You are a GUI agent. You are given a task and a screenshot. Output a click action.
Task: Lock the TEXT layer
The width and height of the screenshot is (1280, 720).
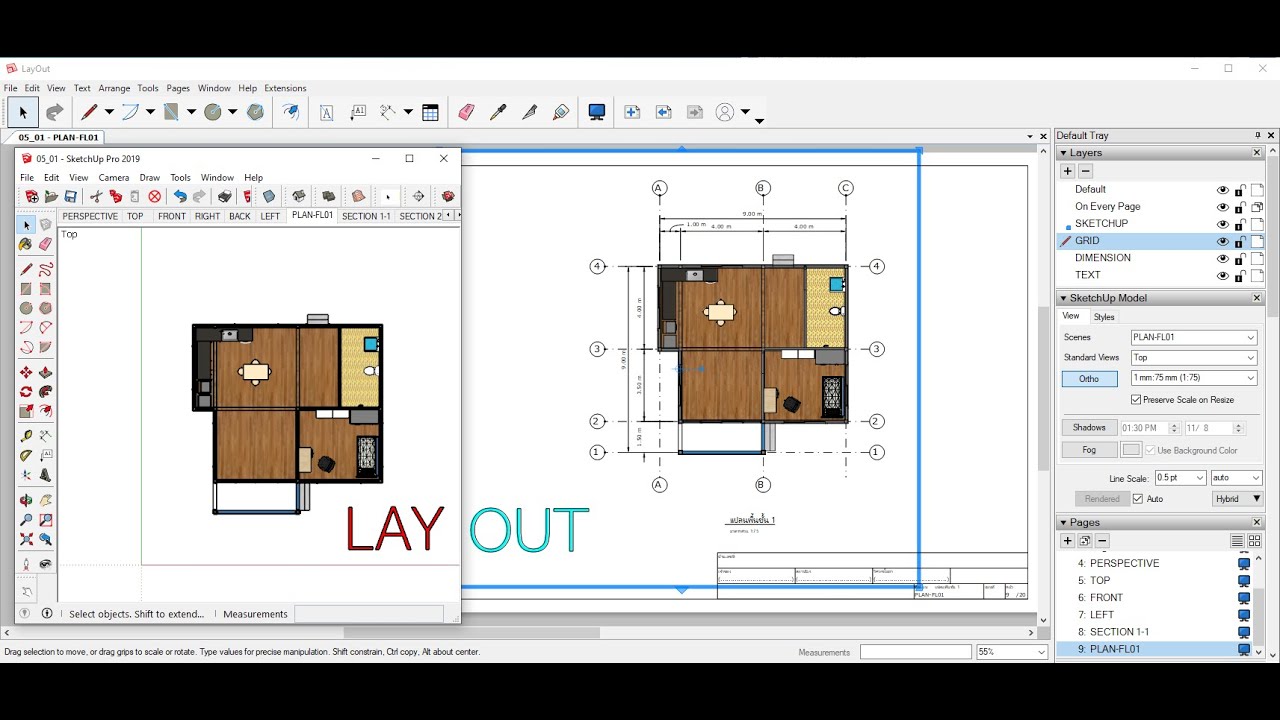click(1240, 275)
